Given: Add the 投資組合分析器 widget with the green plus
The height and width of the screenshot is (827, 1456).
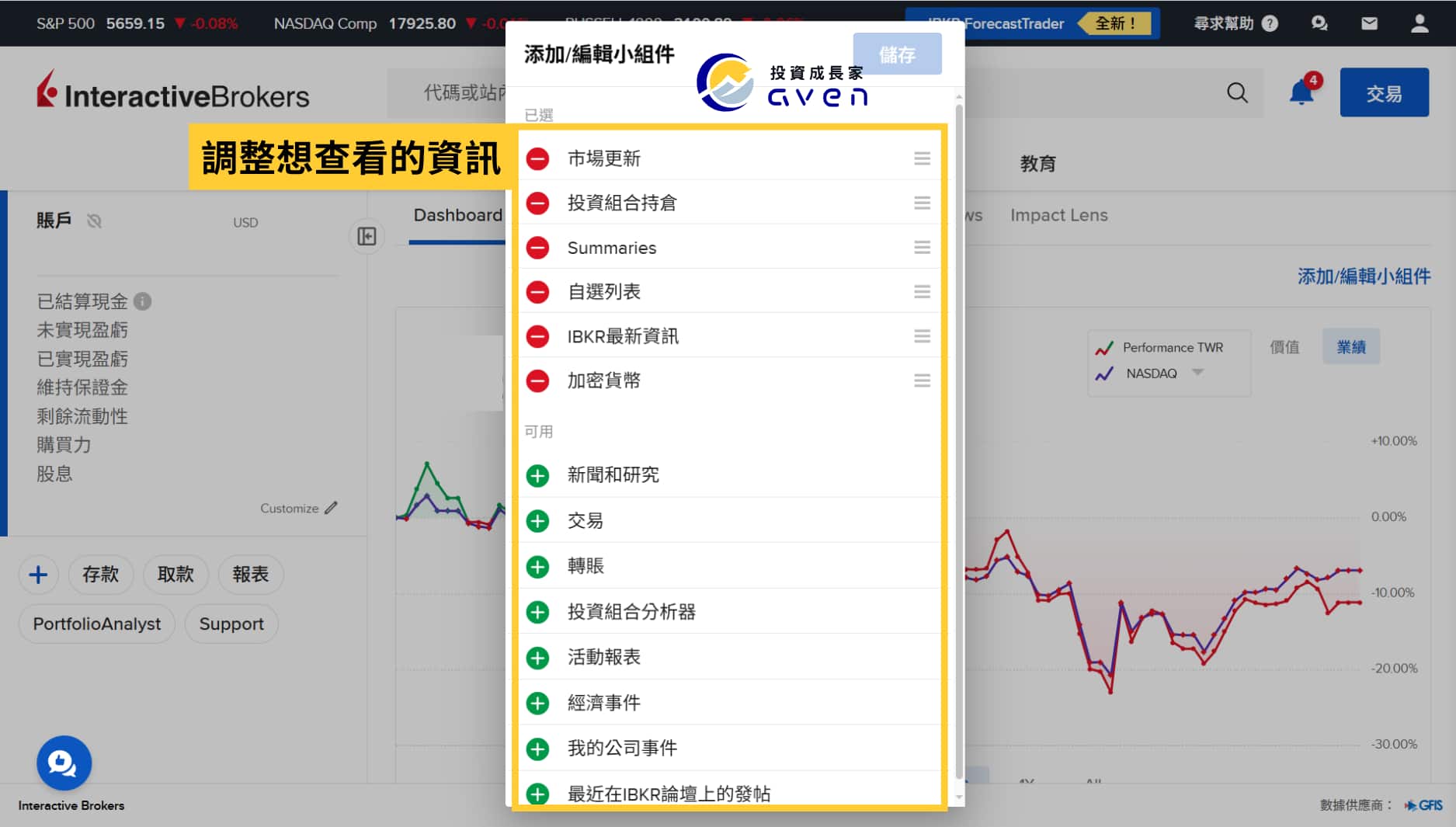Looking at the screenshot, I should (537, 612).
